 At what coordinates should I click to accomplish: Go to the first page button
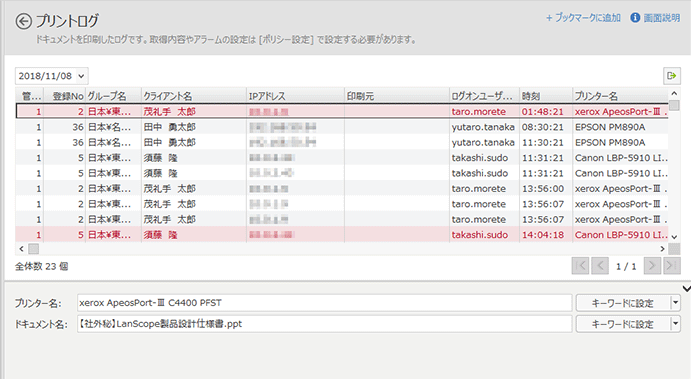[580, 266]
